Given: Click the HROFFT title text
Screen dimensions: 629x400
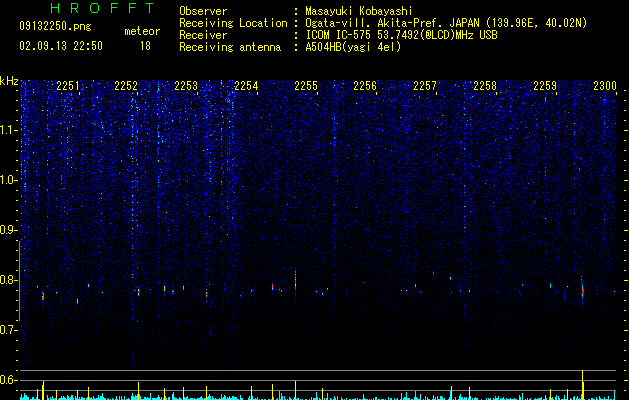Looking at the screenshot, I should [102, 8].
